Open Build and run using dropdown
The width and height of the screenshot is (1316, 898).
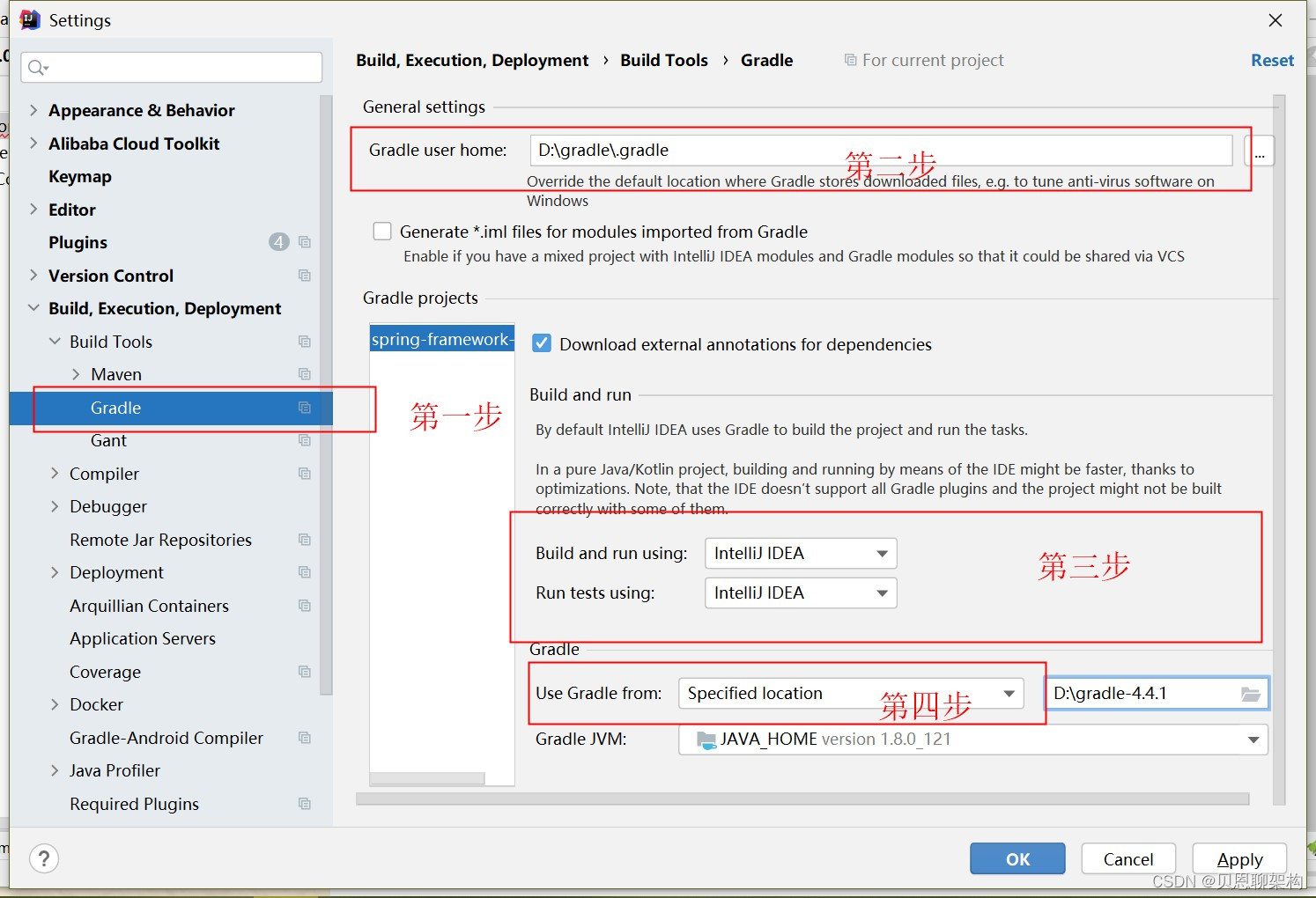coord(801,554)
